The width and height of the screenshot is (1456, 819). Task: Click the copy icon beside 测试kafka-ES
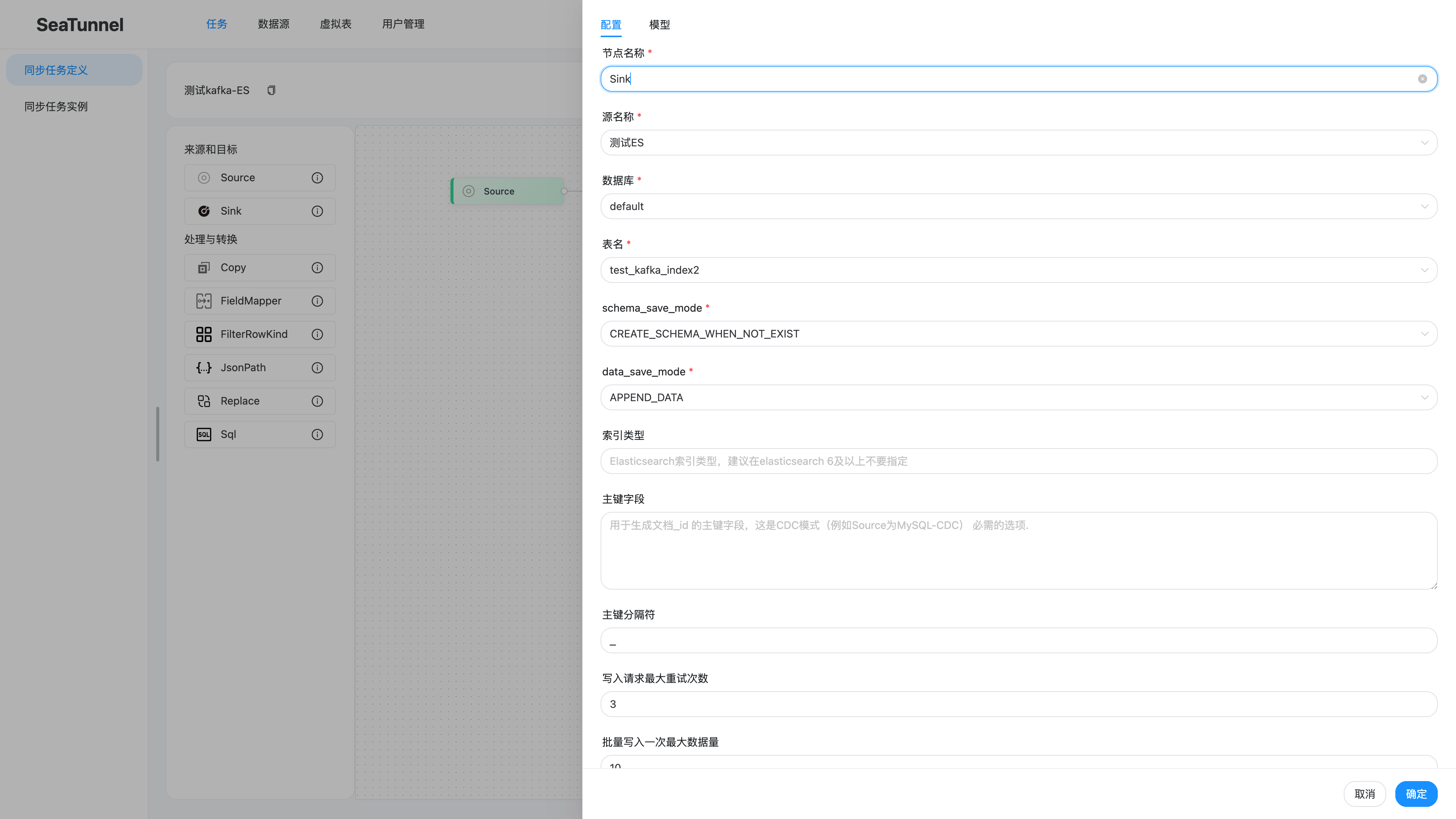tap(271, 91)
